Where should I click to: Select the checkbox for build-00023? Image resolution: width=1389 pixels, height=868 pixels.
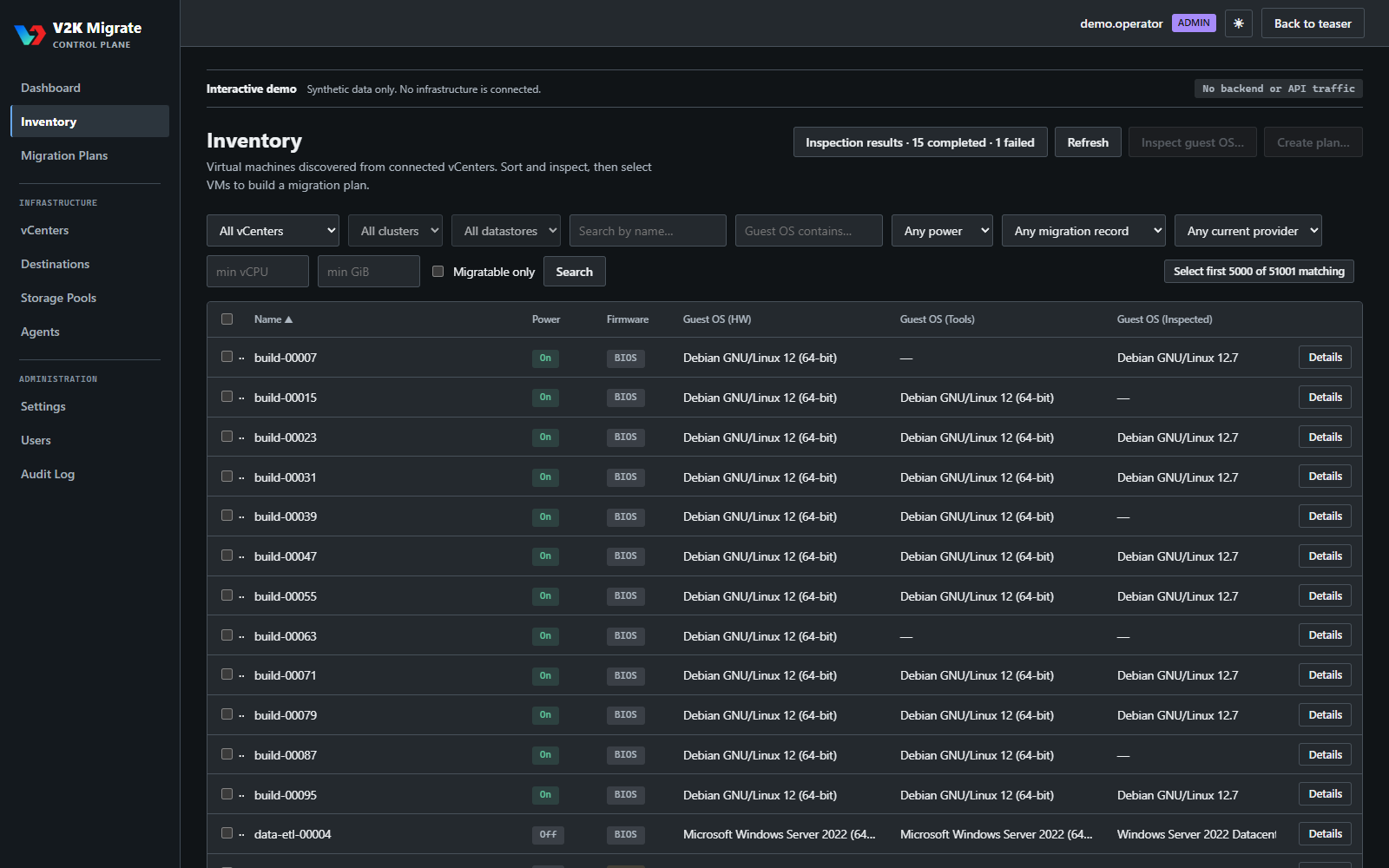227,437
